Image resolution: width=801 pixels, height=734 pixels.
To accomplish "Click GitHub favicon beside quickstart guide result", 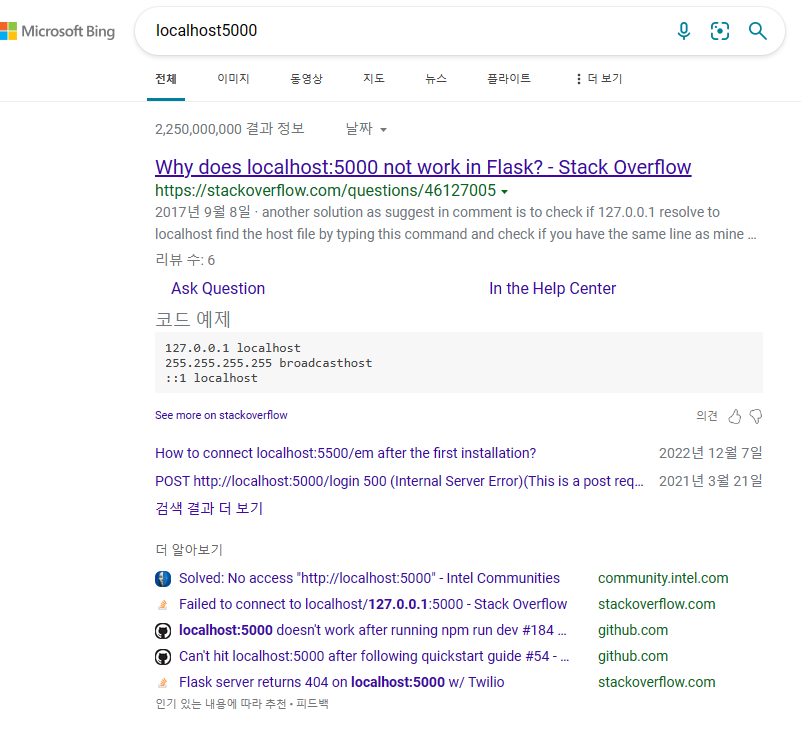I will 163,657.
